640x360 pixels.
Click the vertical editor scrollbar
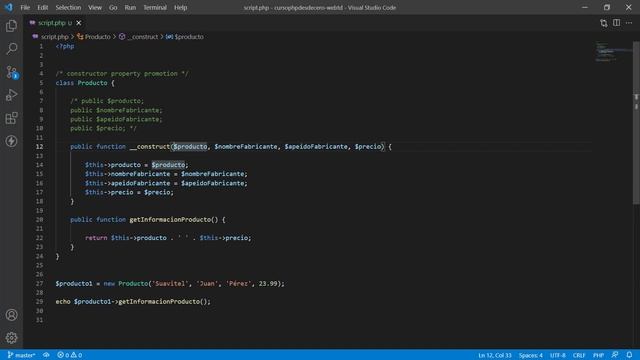pos(636,122)
